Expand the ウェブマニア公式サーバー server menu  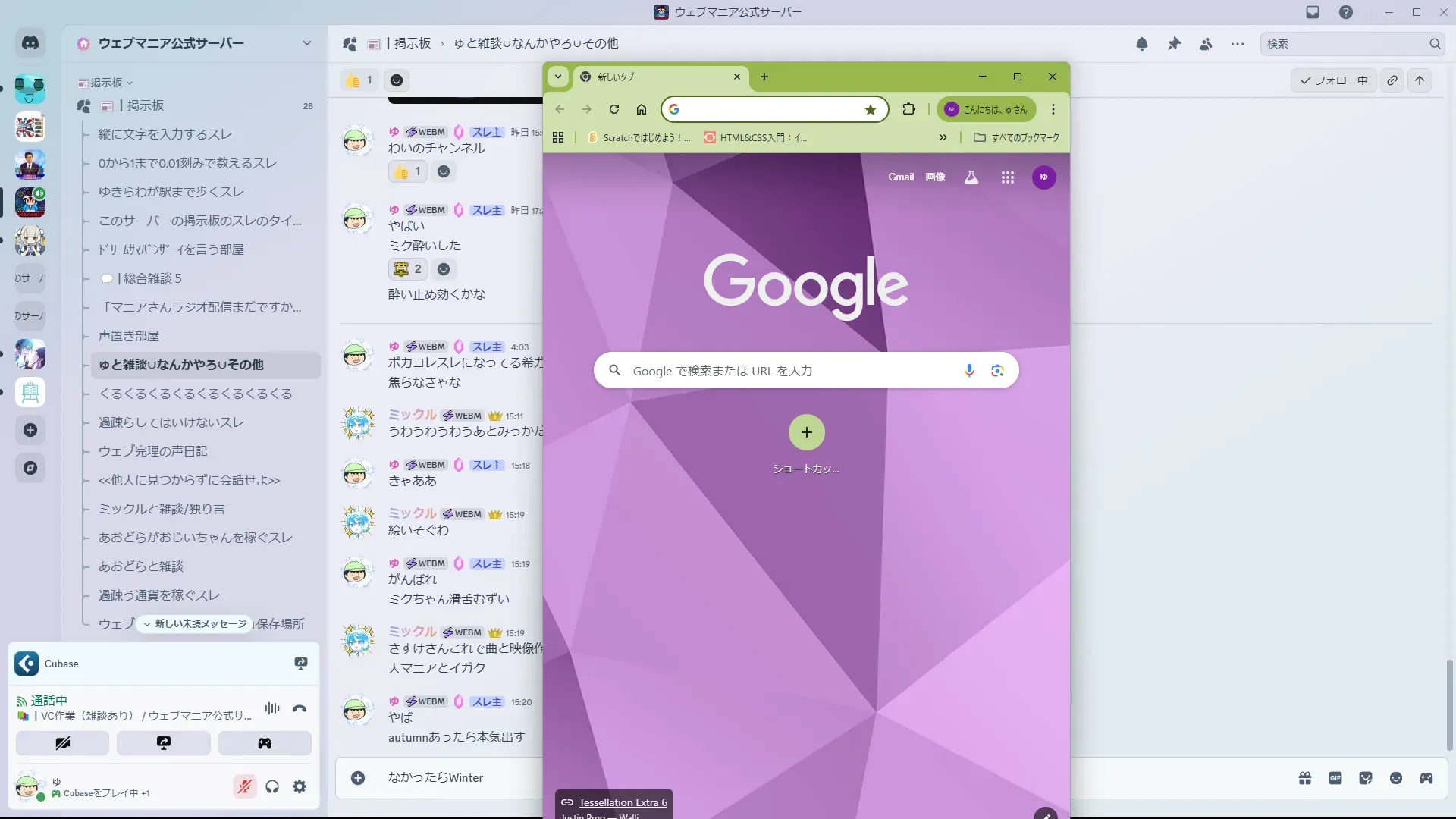[306, 43]
